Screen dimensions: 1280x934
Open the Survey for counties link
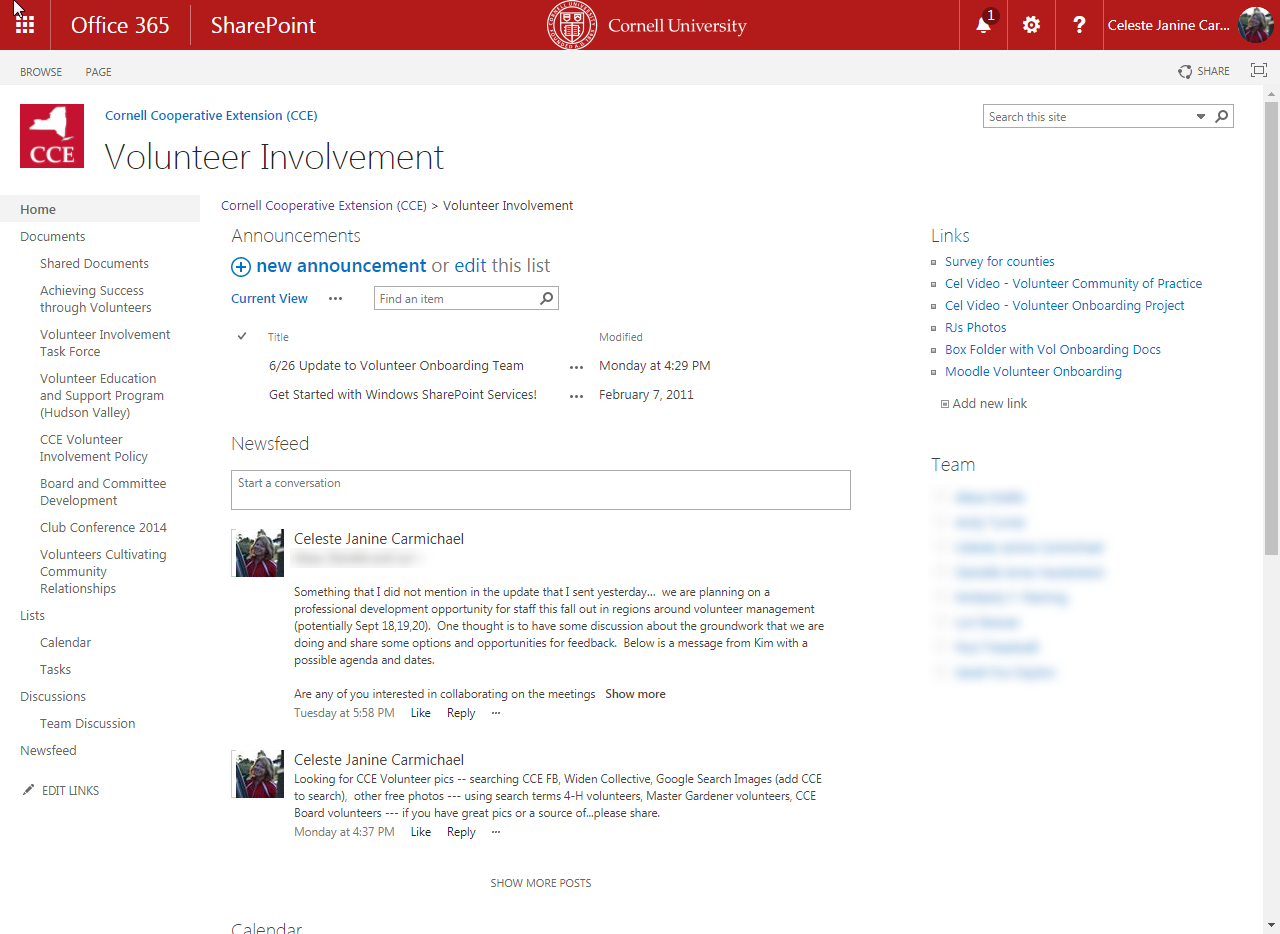click(999, 262)
